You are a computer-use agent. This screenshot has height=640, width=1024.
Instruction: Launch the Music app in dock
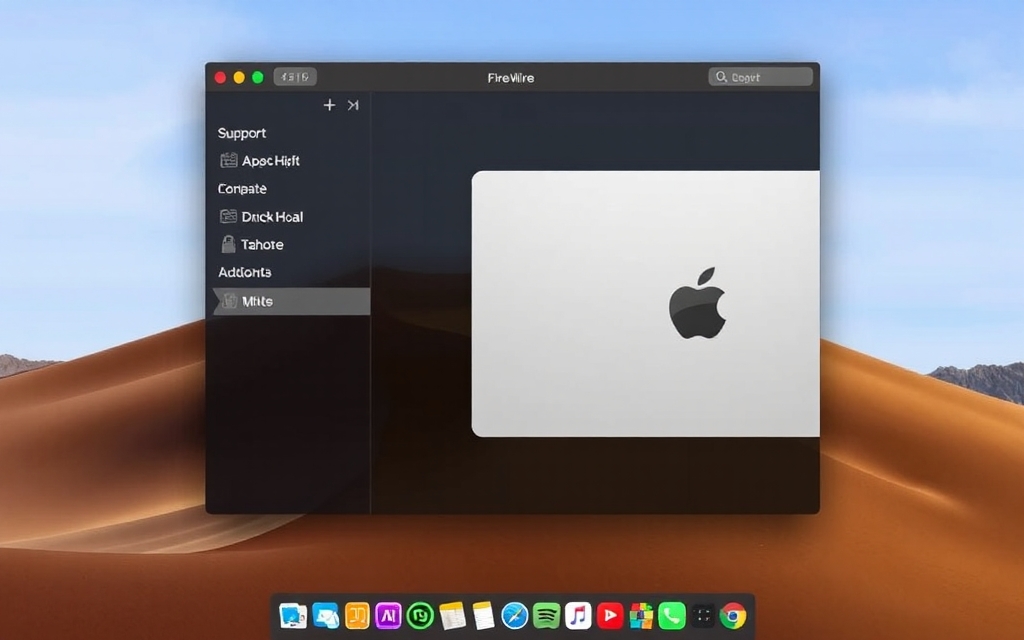(x=578, y=616)
